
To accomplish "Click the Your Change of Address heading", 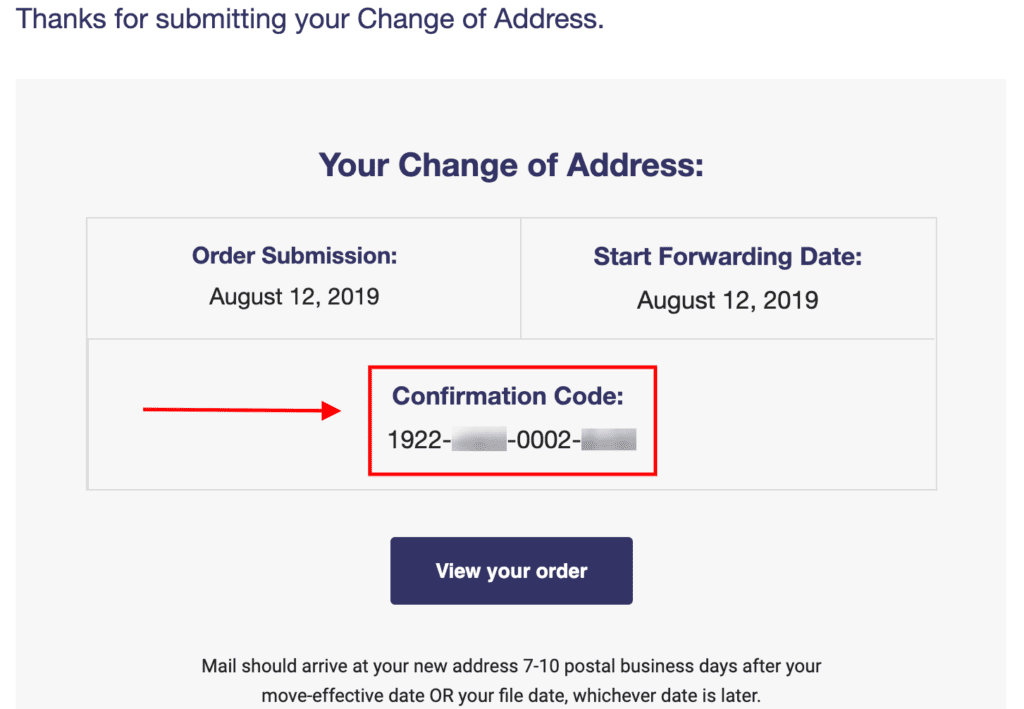I will click(x=511, y=165).
